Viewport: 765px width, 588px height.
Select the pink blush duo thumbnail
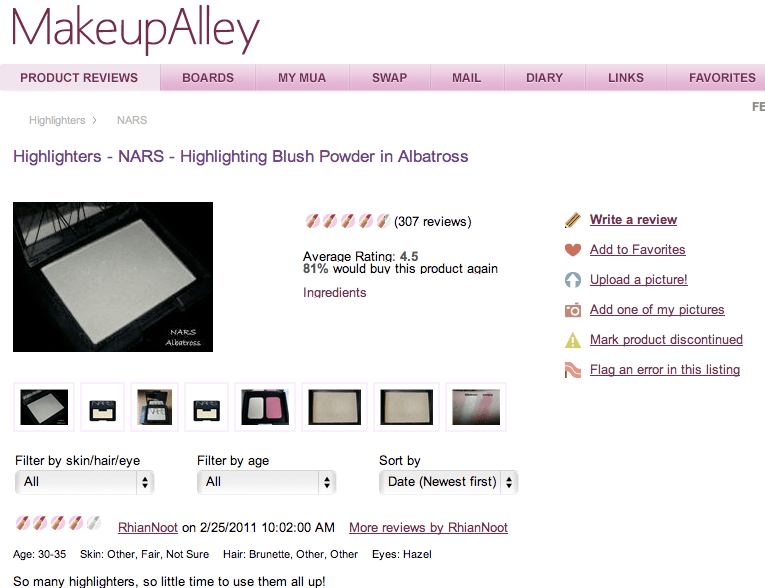click(x=265, y=407)
